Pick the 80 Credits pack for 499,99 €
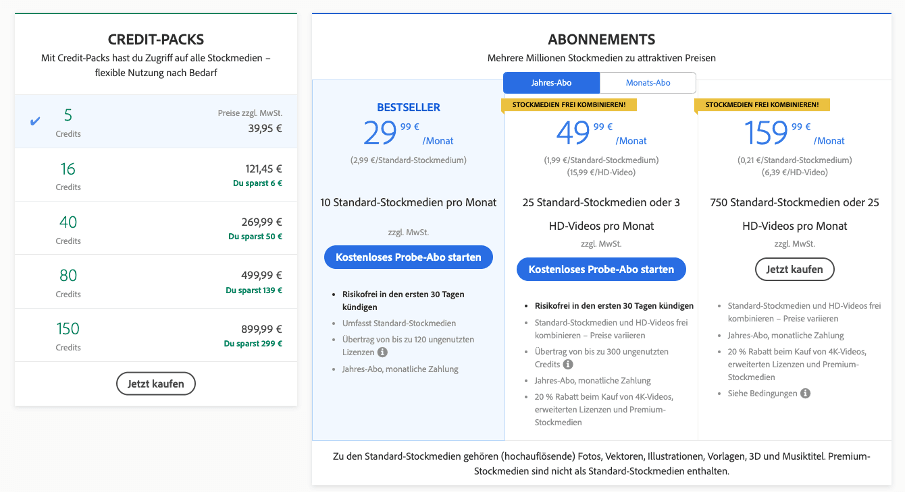This screenshot has width=906, height=492. click(156, 283)
